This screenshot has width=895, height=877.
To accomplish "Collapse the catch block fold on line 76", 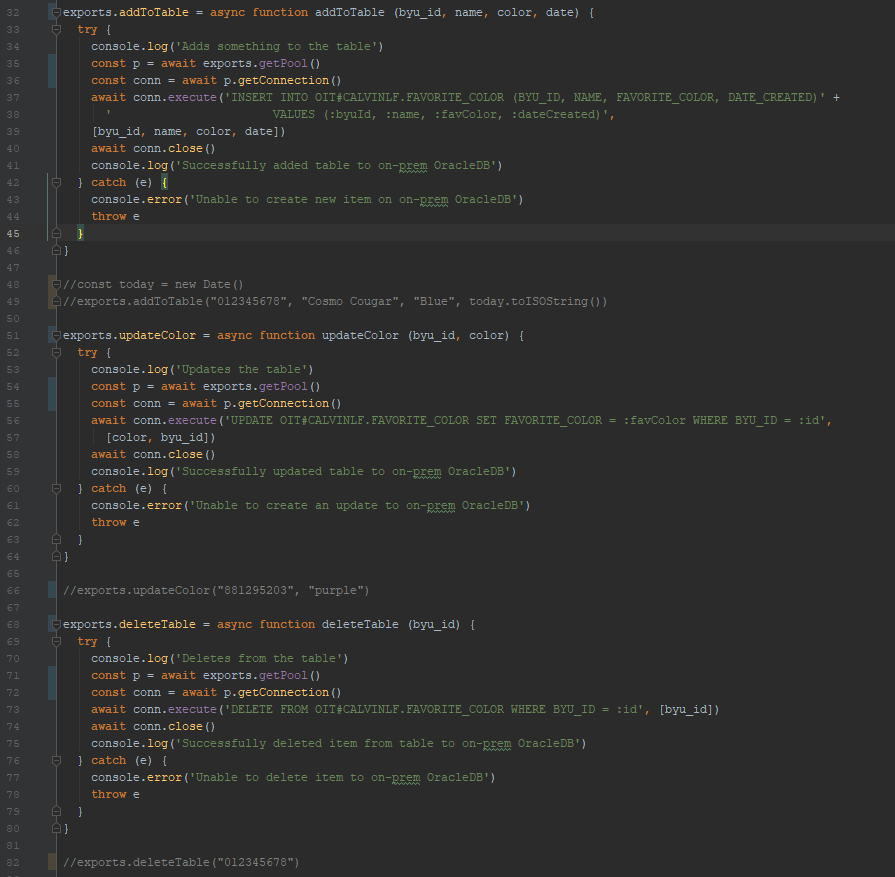I will coord(56,760).
